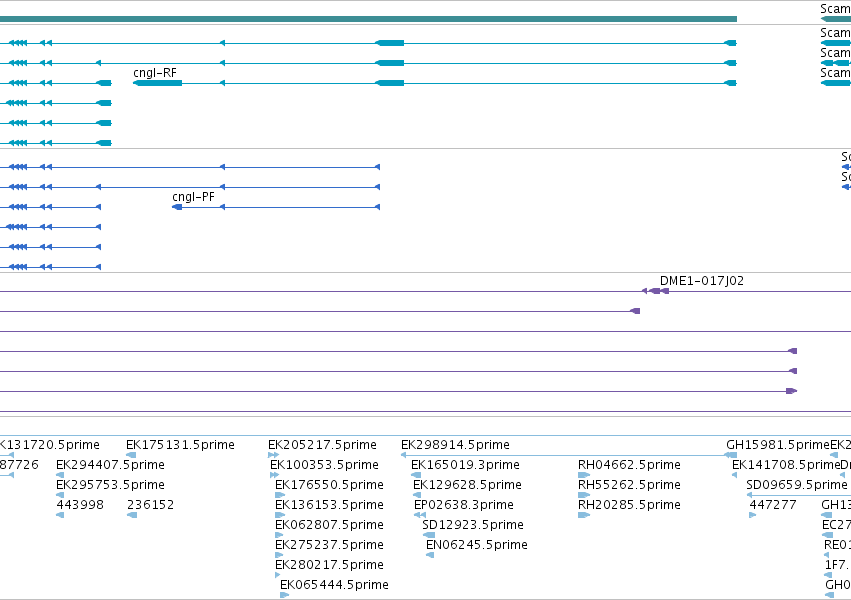The height and width of the screenshot is (600, 851).
Task: Select the EK298914.5prime EST label
Action: coord(455,445)
